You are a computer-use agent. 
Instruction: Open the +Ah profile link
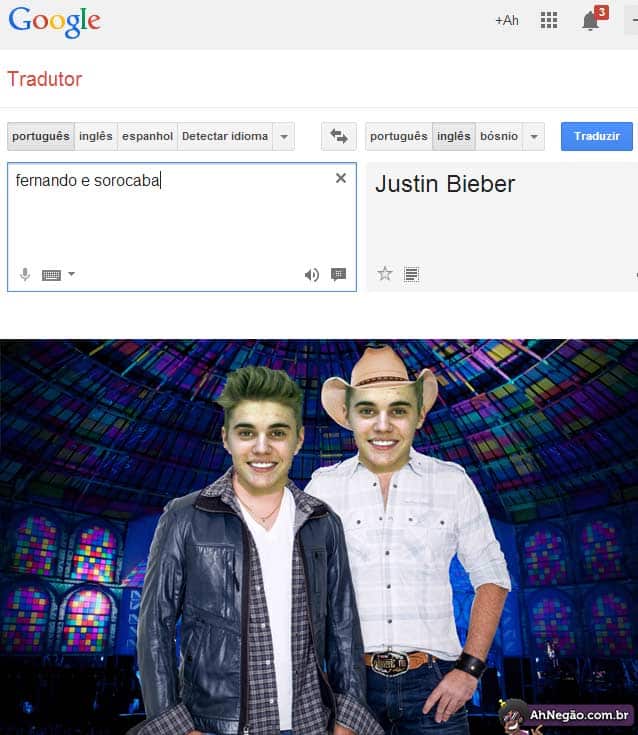[507, 21]
